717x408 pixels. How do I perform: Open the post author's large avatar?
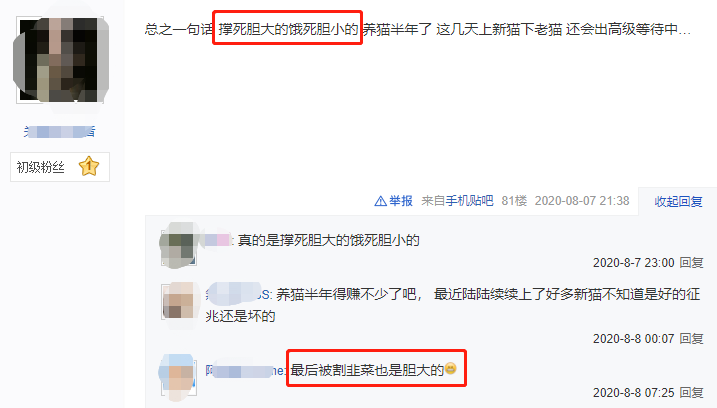pos(60,60)
